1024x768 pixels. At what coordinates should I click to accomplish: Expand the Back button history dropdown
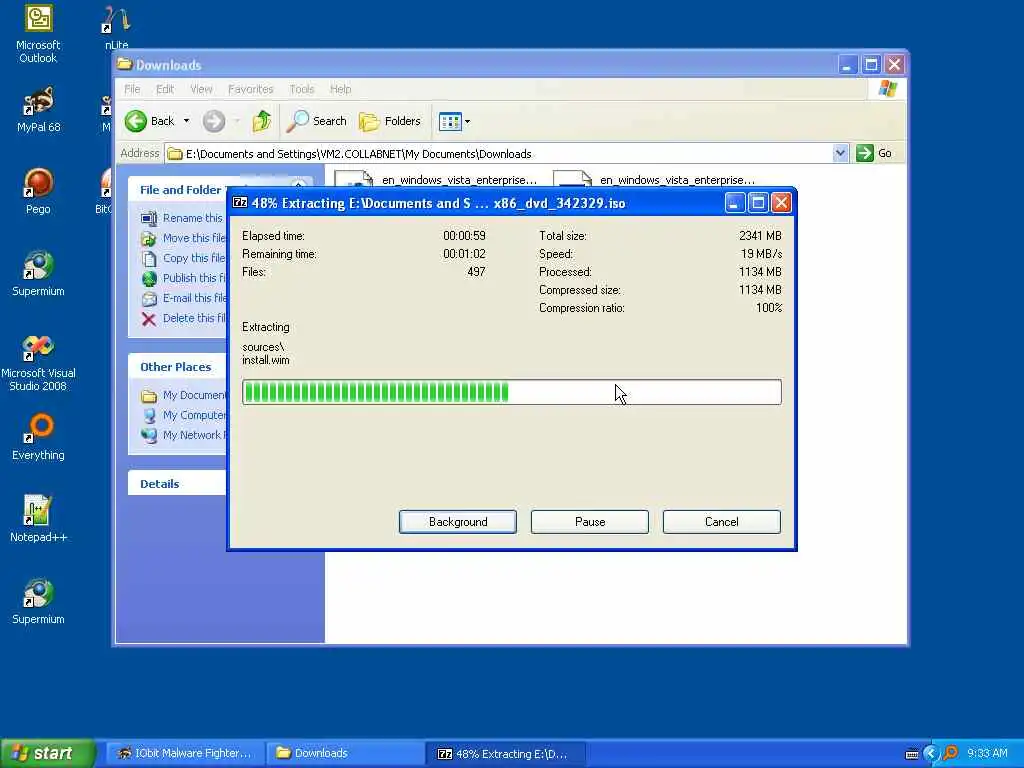point(186,121)
